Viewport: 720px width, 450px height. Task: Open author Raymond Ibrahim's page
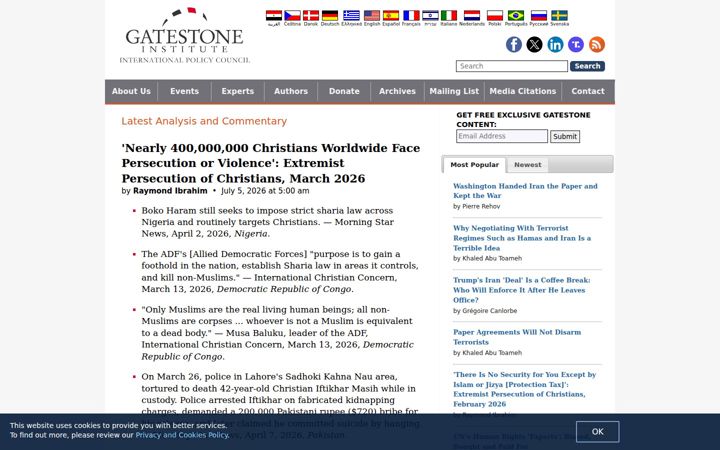(170, 191)
